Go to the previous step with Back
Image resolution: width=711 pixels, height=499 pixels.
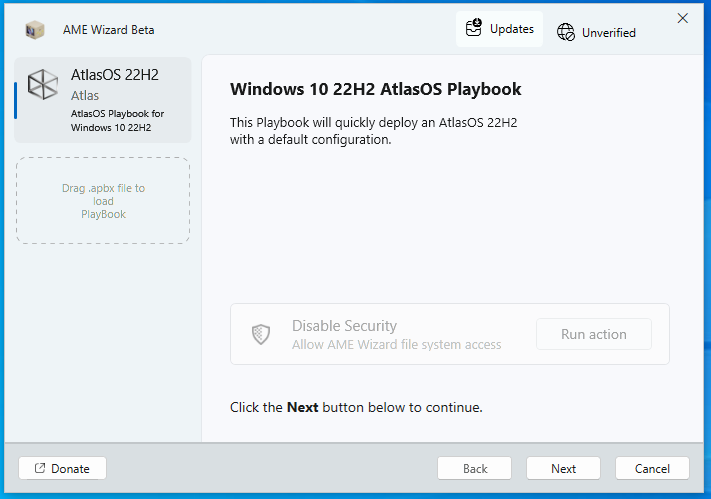click(475, 468)
